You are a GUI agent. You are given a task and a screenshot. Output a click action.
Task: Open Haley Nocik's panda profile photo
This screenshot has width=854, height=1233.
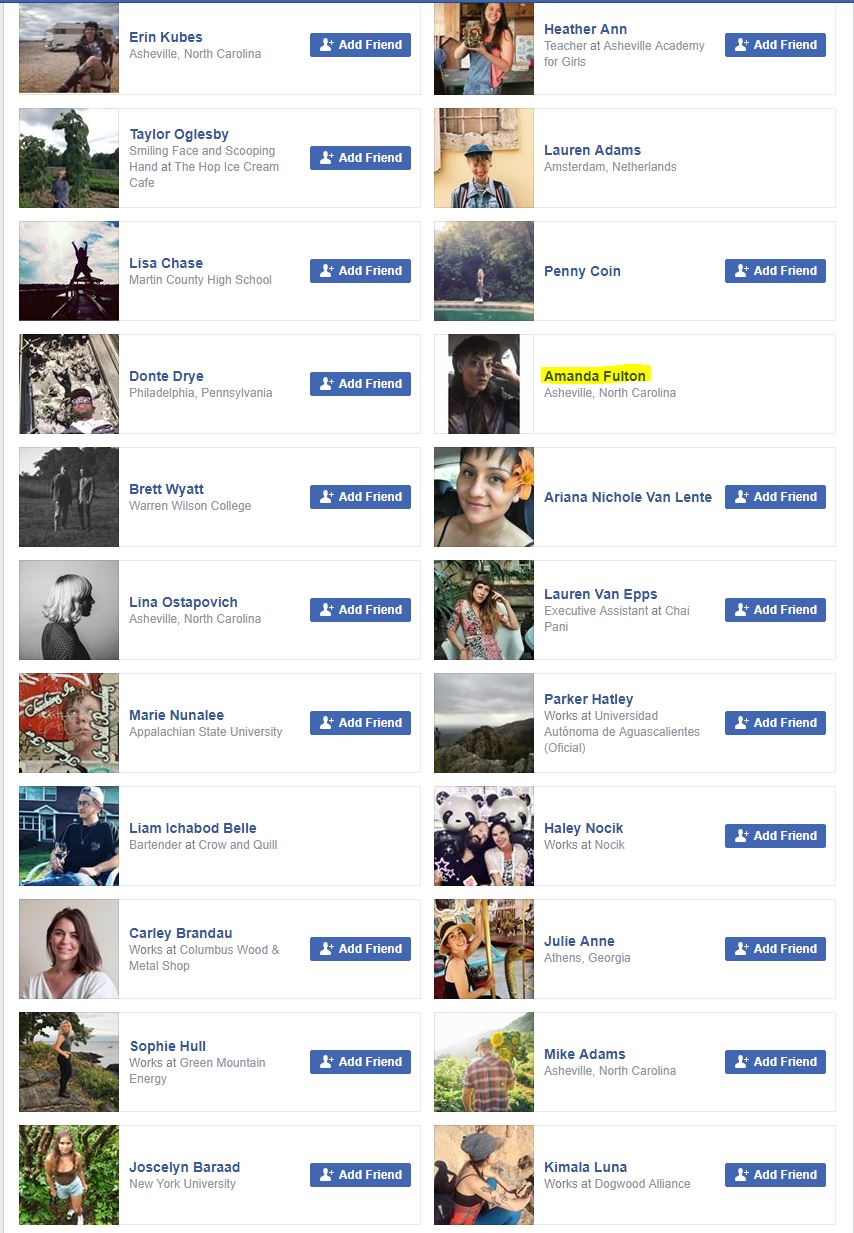coord(484,836)
